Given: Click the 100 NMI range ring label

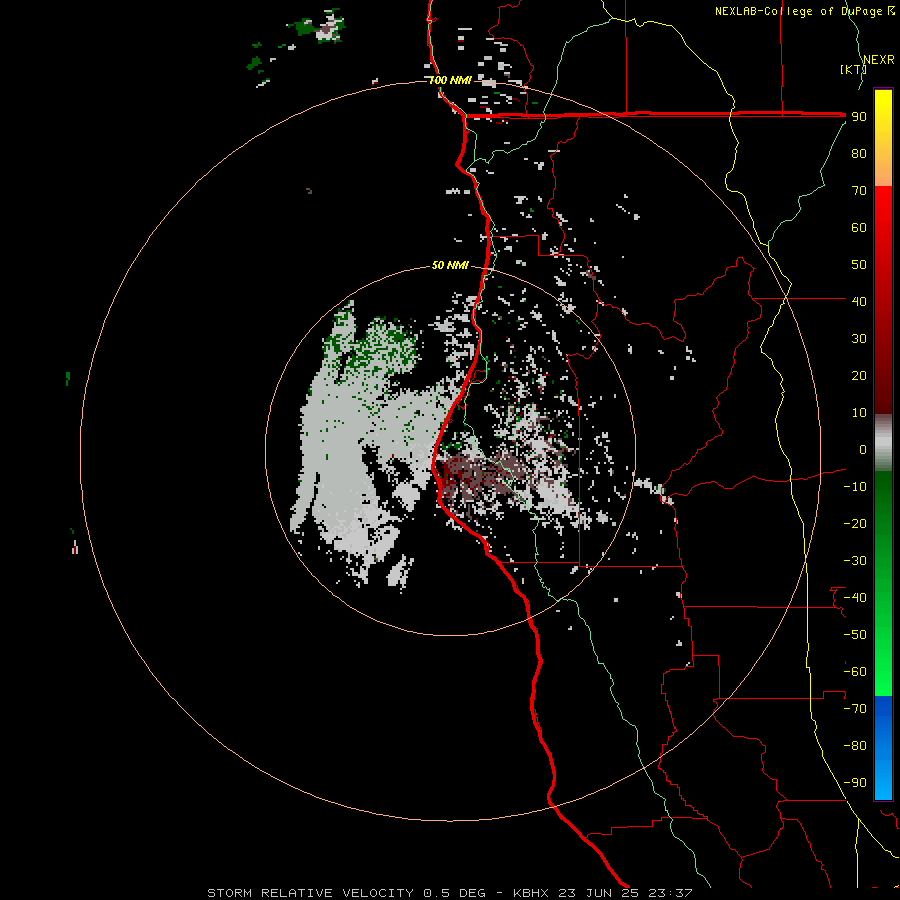Looking at the screenshot, I should click(x=450, y=80).
